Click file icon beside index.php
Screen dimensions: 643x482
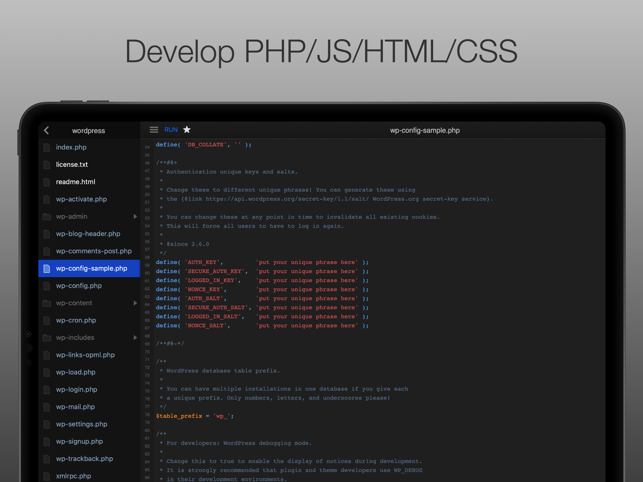47,147
